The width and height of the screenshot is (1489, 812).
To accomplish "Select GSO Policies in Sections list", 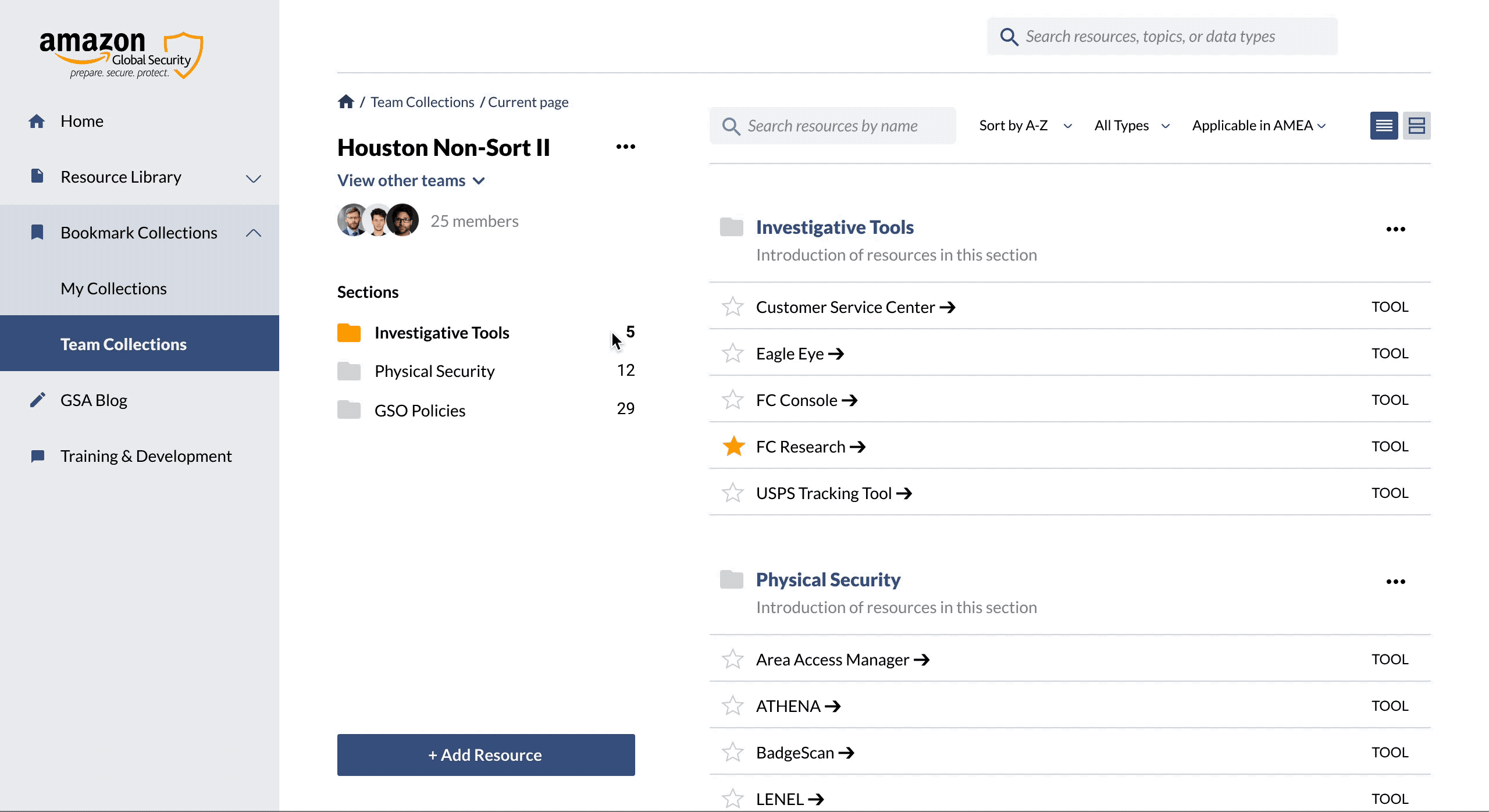I will click(486, 410).
